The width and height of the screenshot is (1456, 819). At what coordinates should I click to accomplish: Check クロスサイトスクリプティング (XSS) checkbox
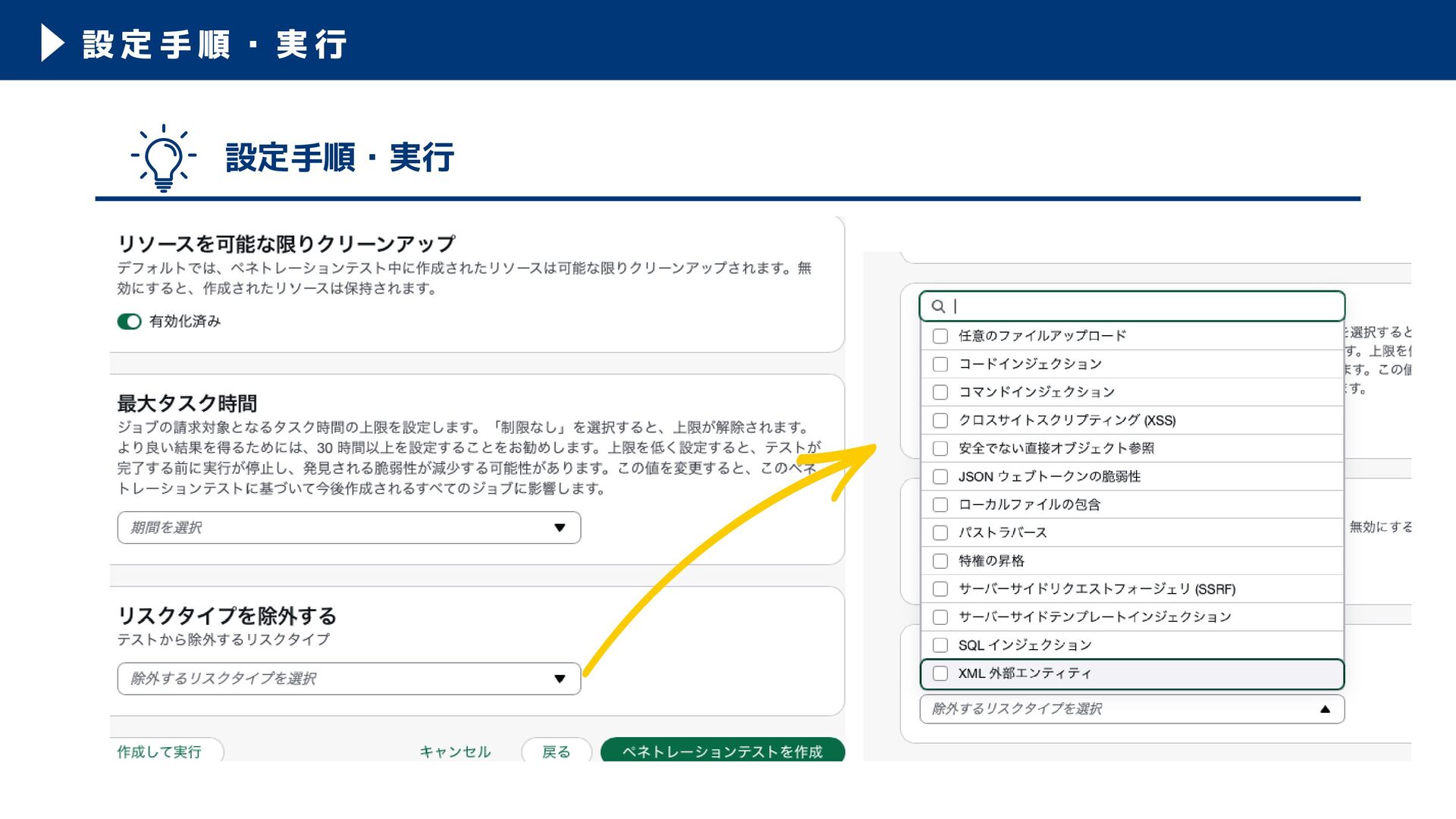click(x=940, y=420)
